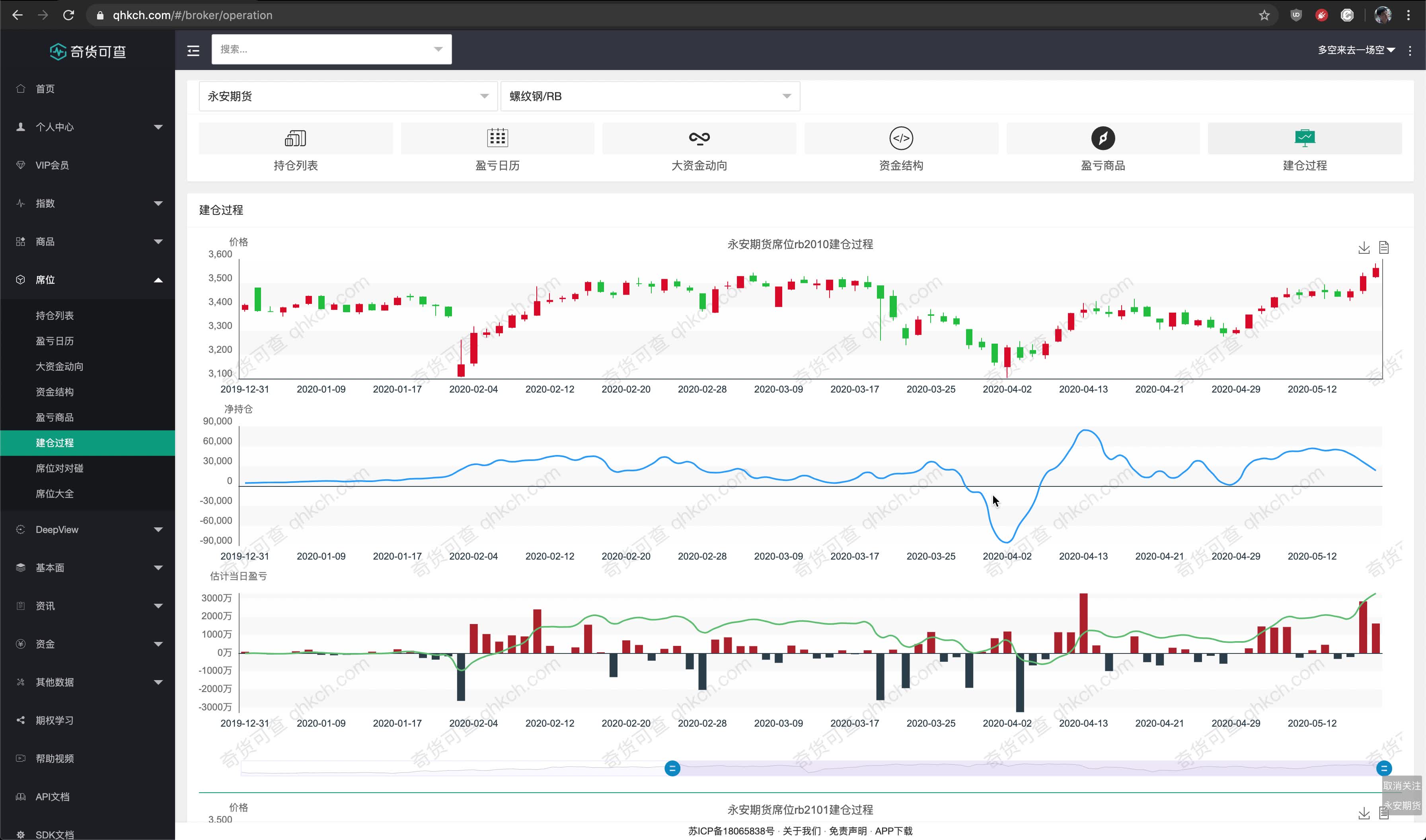1426x840 pixels.
Task: Click the book icon beside API文档
Action: click(x=21, y=796)
